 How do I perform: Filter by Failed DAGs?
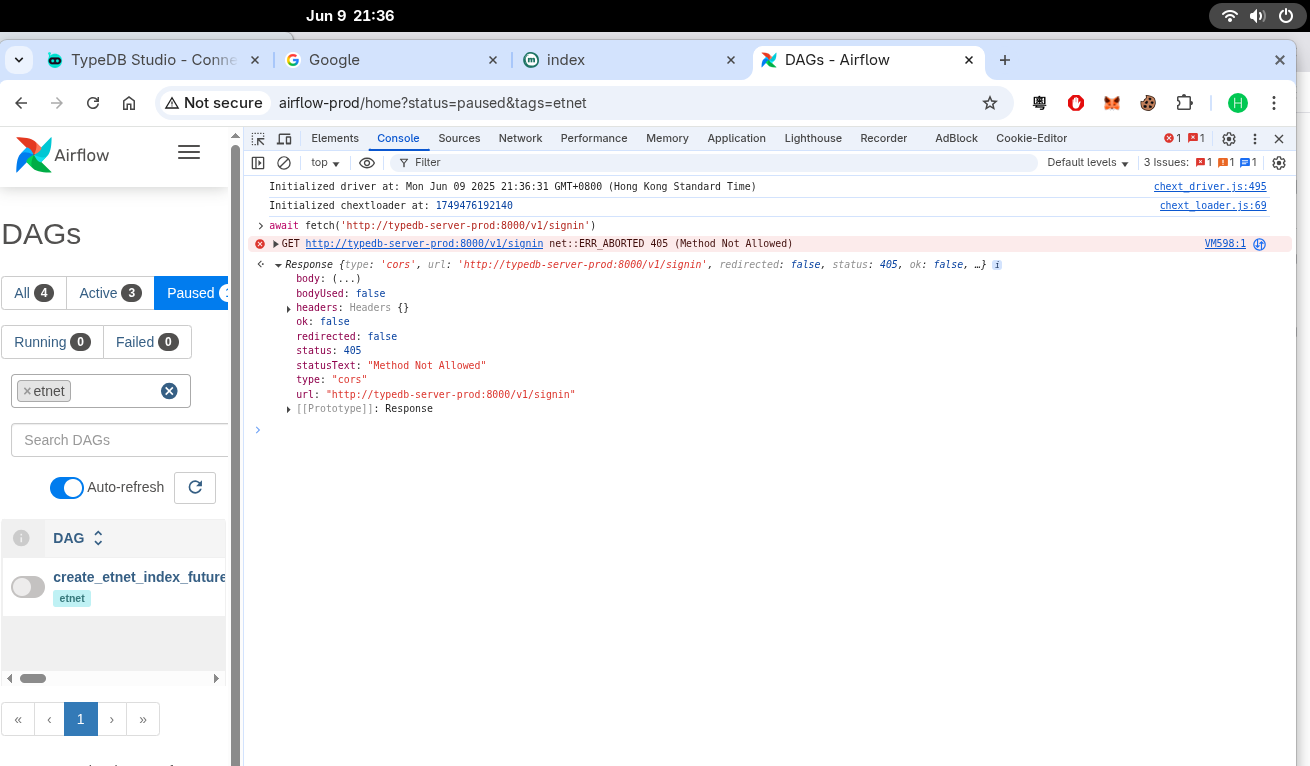(x=147, y=342)
